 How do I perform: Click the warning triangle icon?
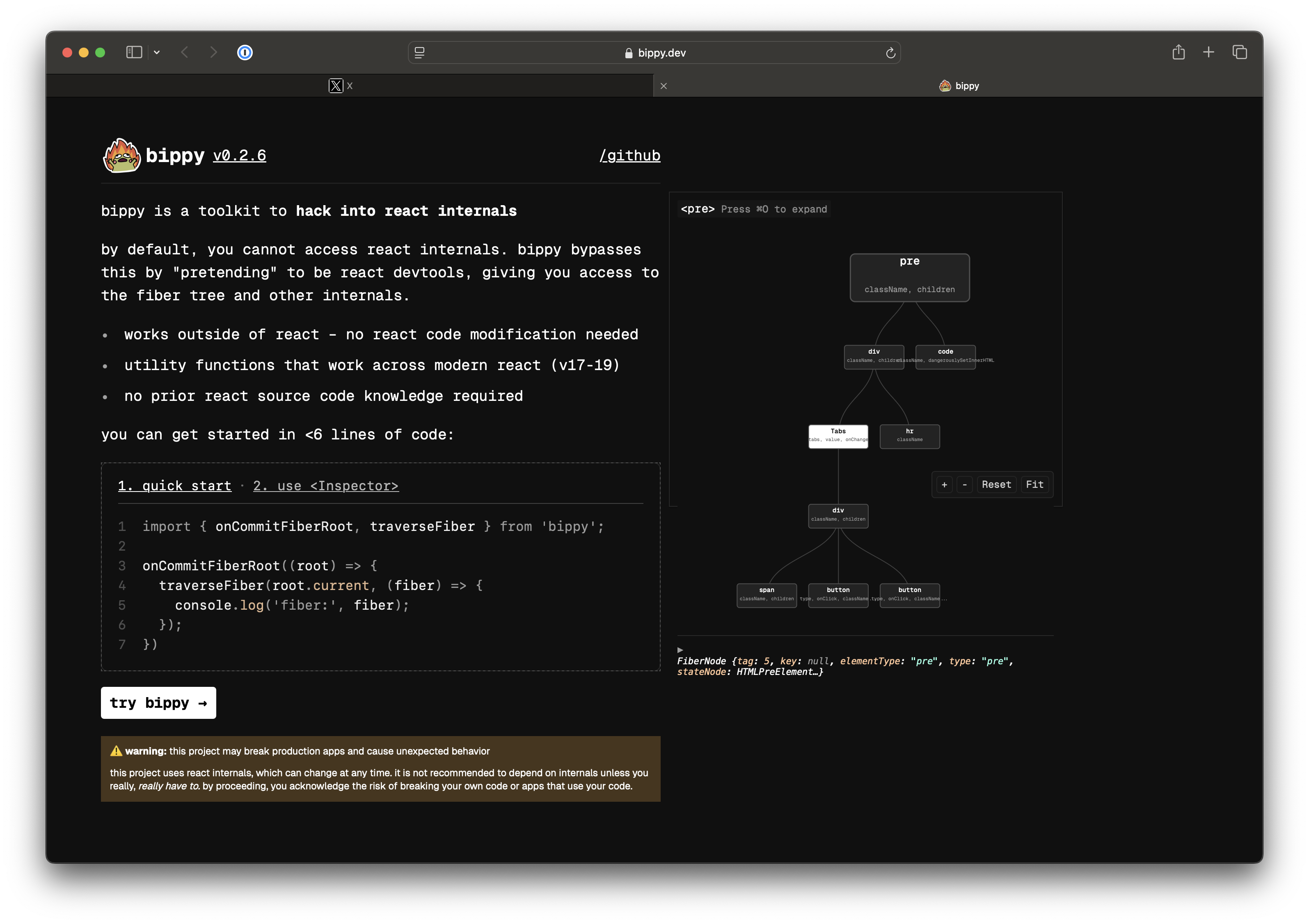[x=116, y=751]
